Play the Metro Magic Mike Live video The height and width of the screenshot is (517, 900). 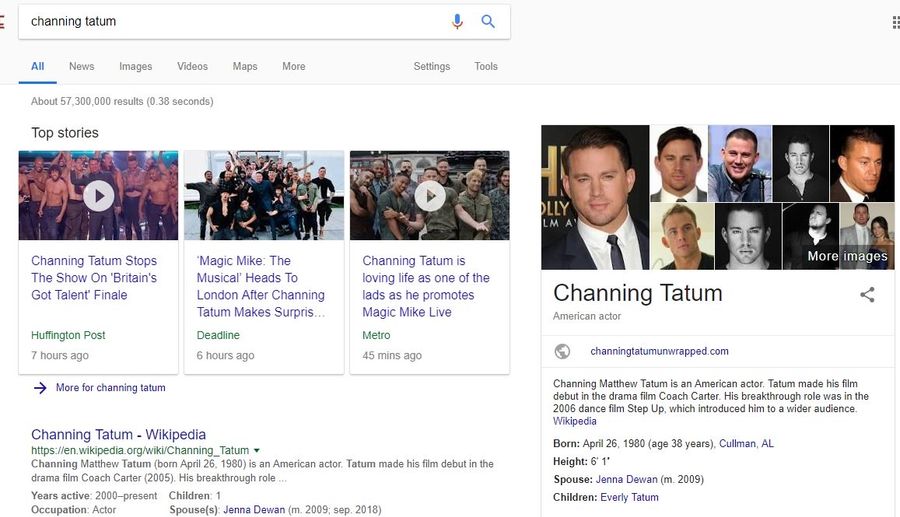coord(429,196)
